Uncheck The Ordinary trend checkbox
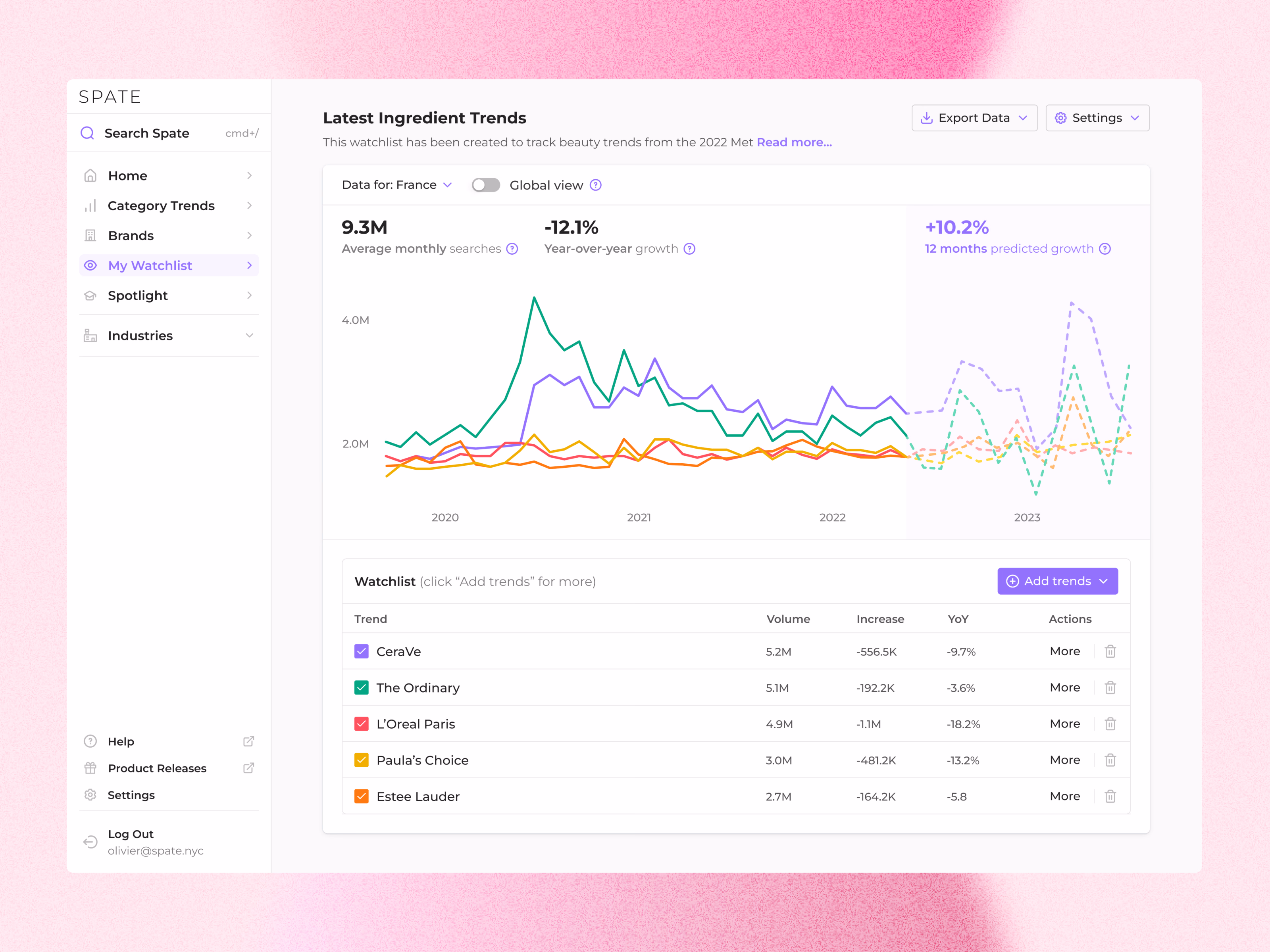The image size is (1270, 952). point(362,687)
